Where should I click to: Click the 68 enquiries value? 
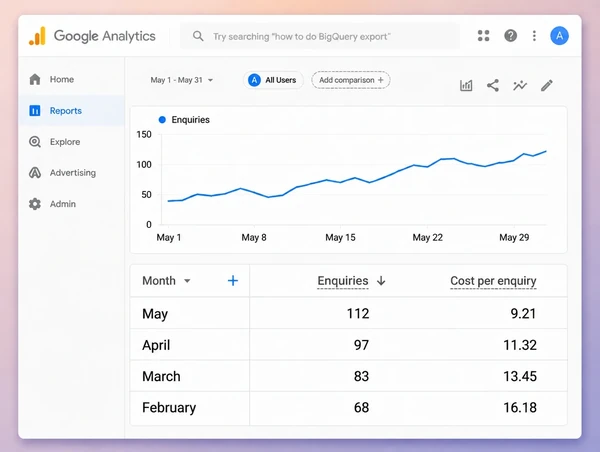click(361, 408)
